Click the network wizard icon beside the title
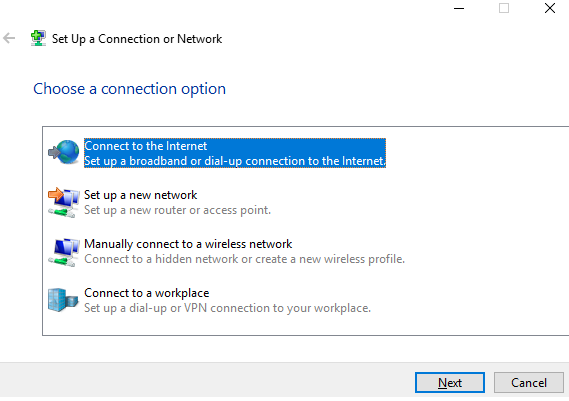The height and width of the screenshot is (401, 569). pos(38,38)
